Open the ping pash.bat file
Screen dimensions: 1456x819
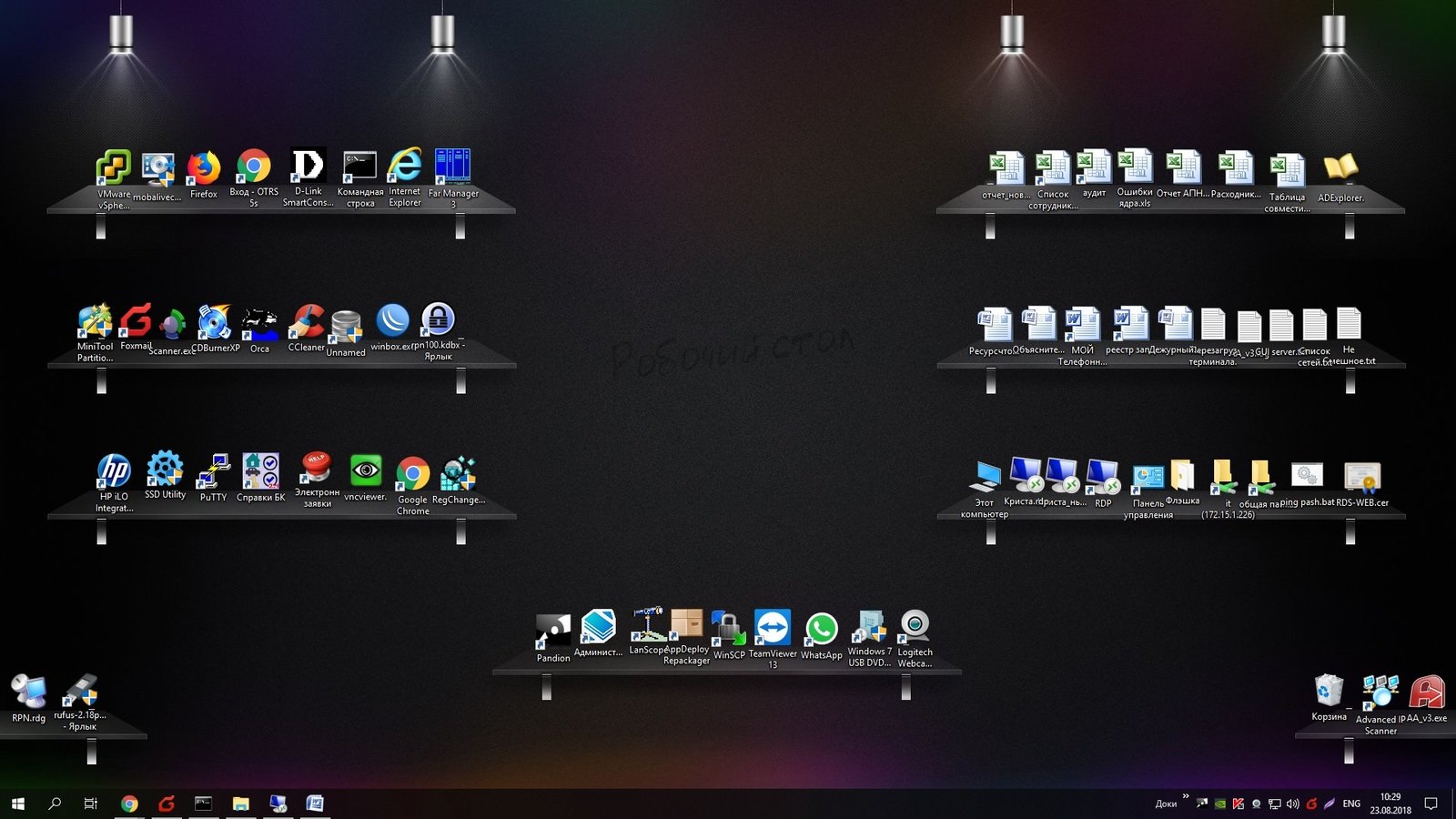point(1307,477)
